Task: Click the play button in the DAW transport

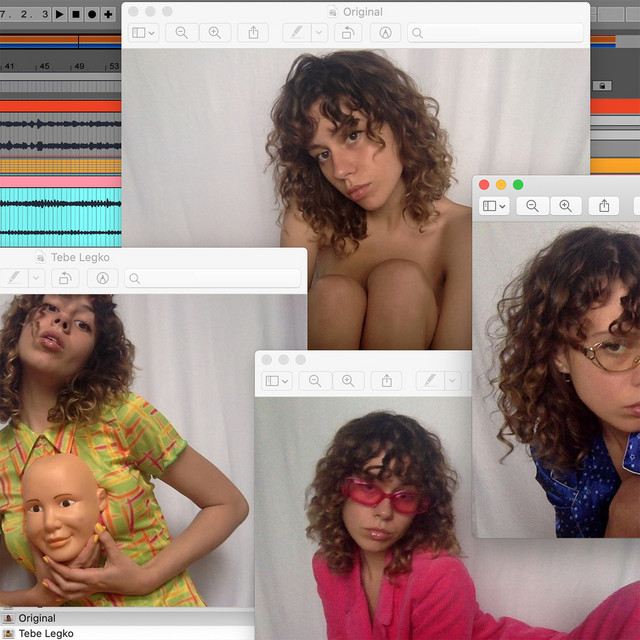Action: click(x=60, y=14)
